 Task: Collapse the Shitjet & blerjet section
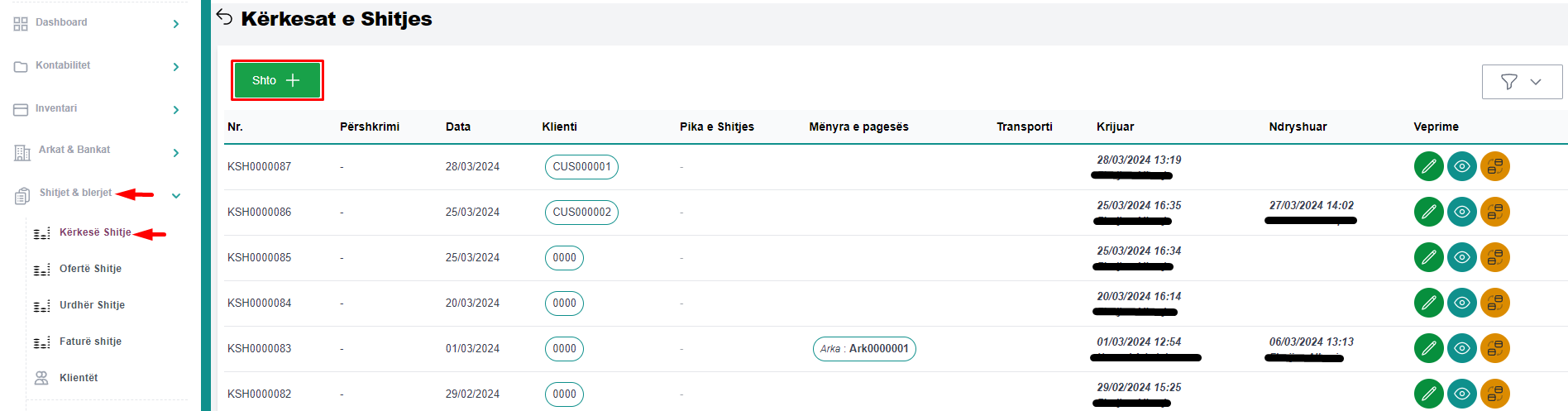pos(175,196)
